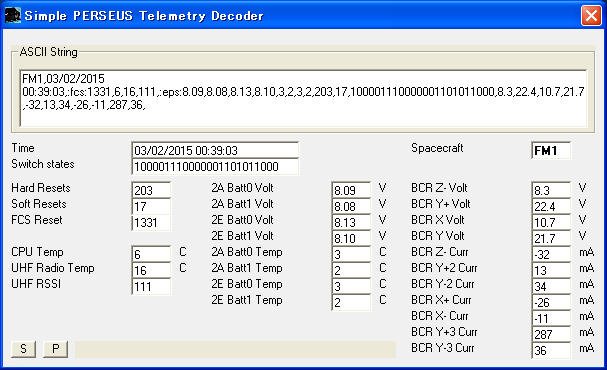This screenshot has height=370, width=607.
Task: Click the 'Spacecraft' label
Action: coord(437,148)
